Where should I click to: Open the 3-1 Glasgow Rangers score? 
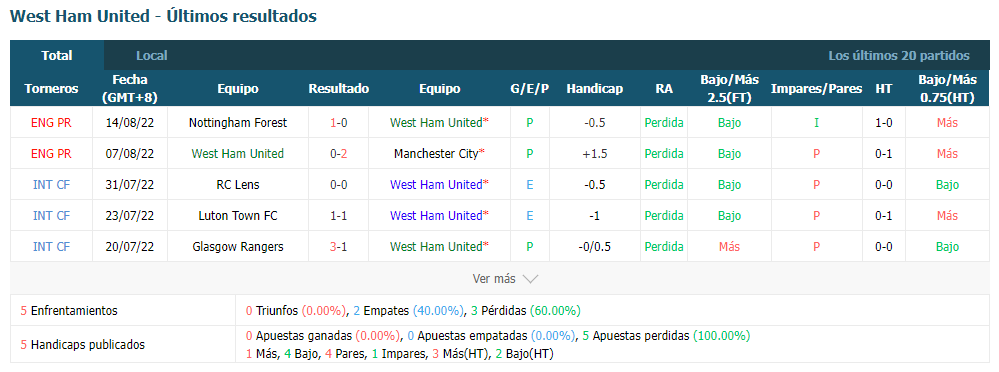pyautogui.click(x=338, y=247)
